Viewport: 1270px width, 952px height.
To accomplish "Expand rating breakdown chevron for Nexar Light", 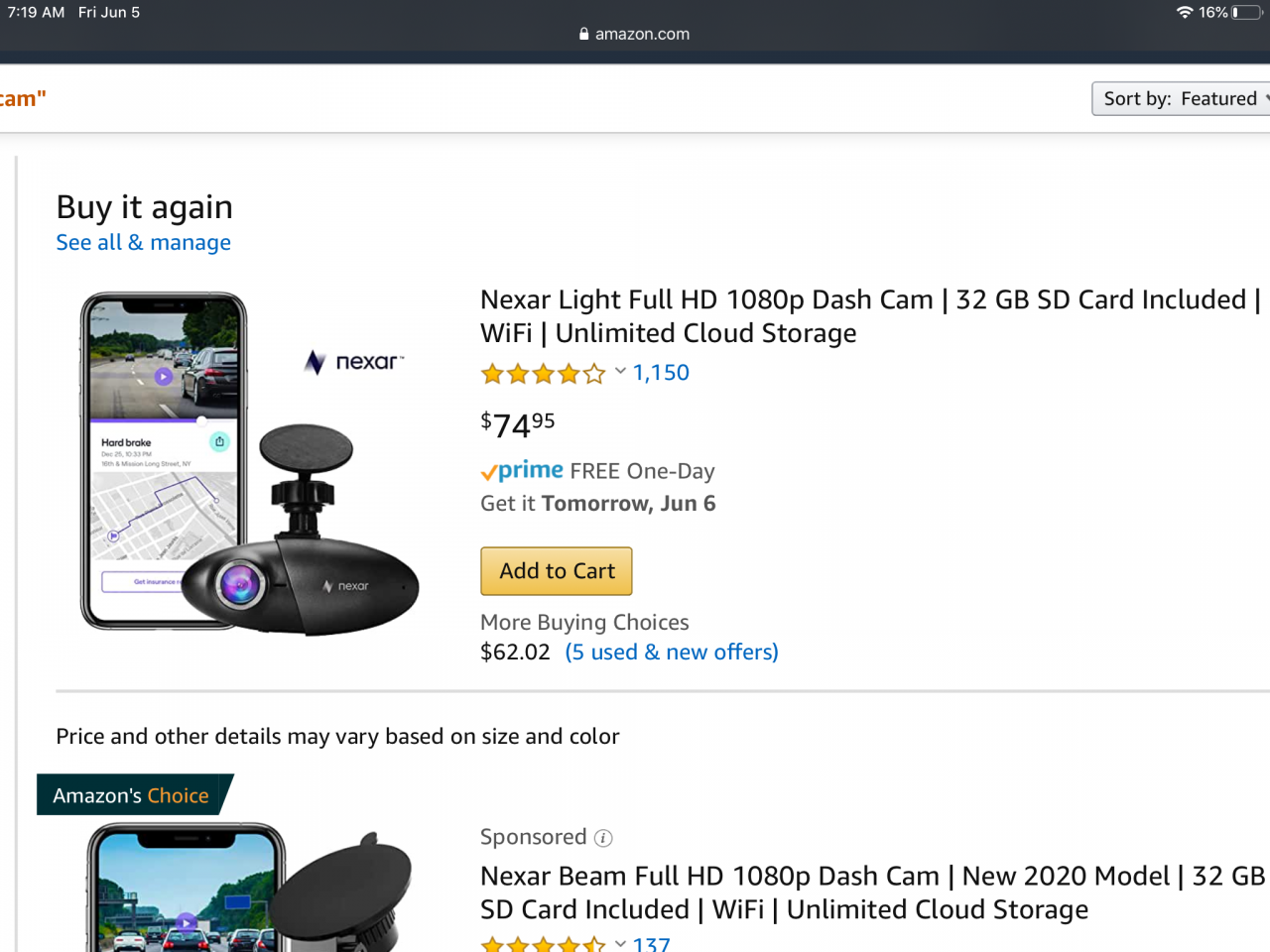I will pos(620,372).
